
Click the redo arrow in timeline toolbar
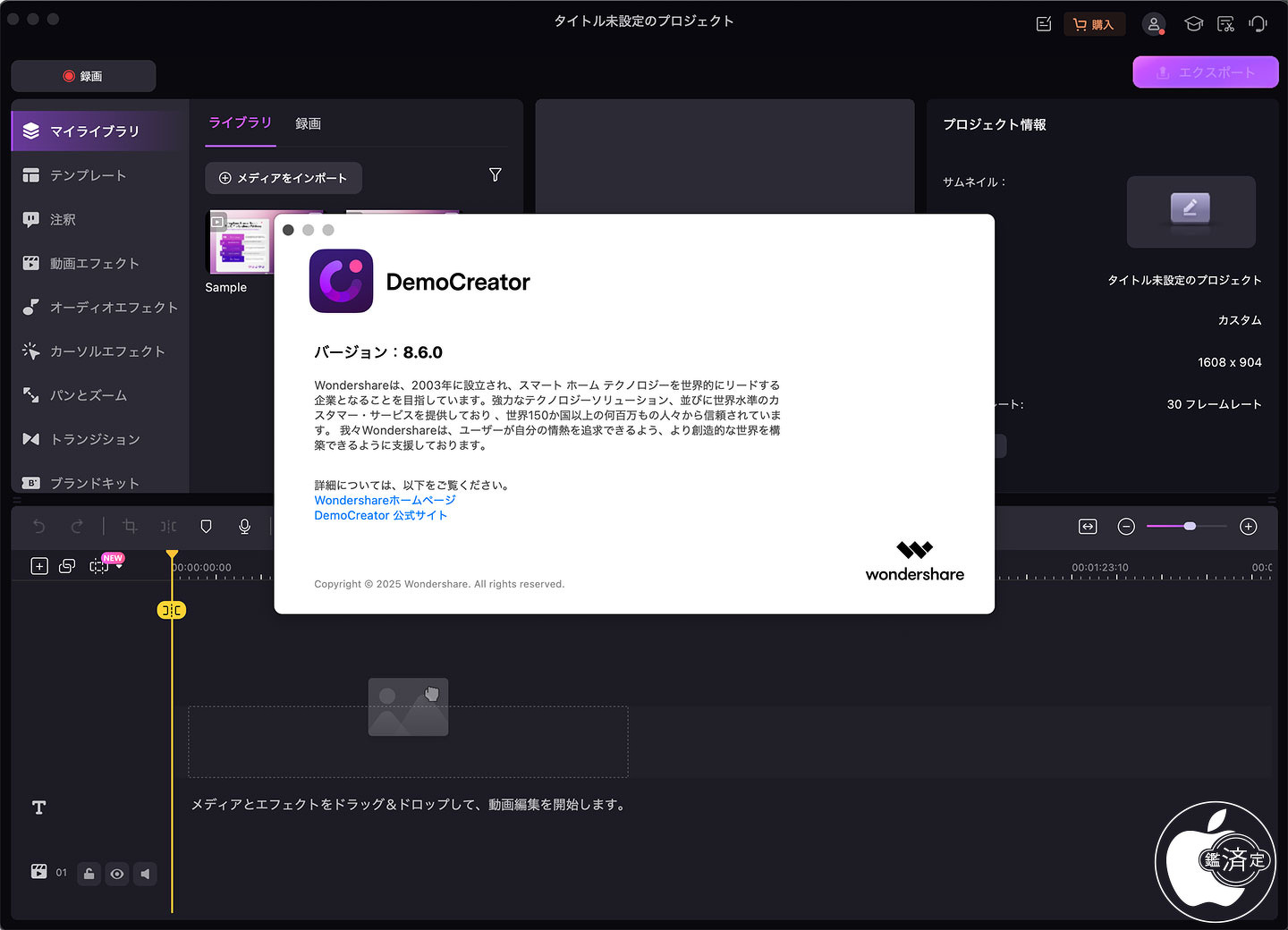coord(77,526)
